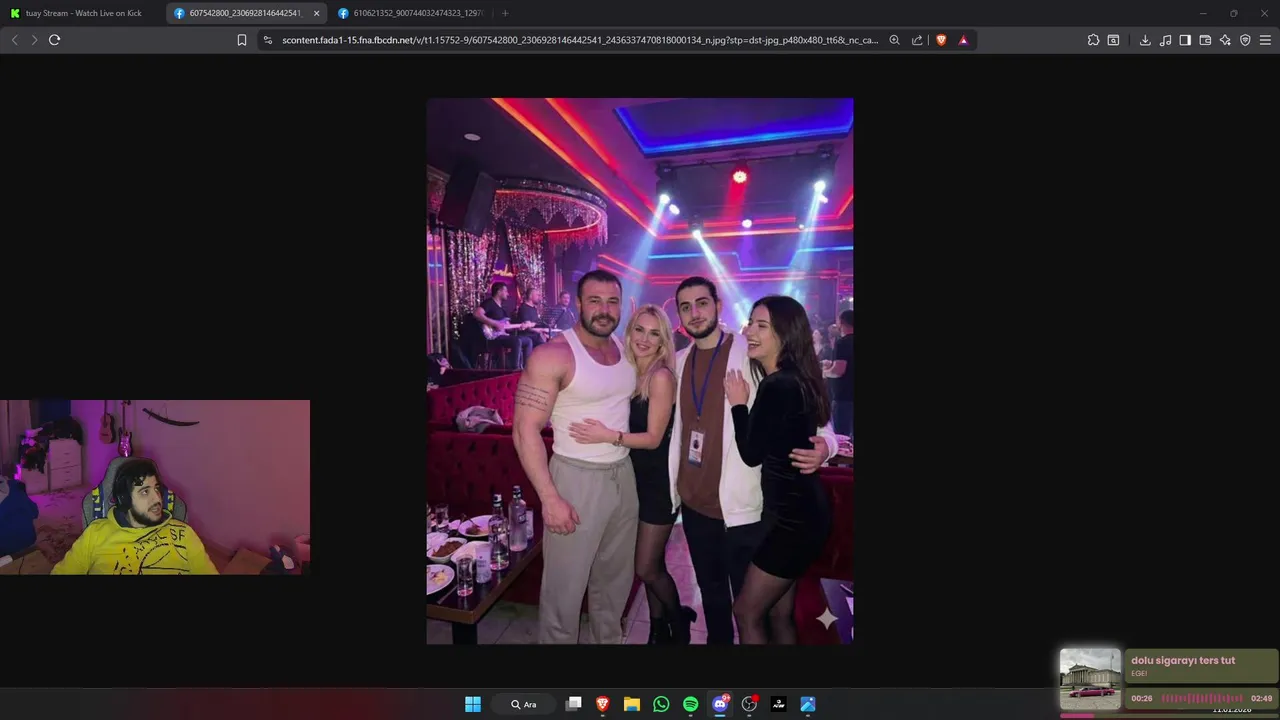Click the browser forward arrow
The height and width of the screenshot is (720, 1280).
pyautogui.click(x=34, y=40)
